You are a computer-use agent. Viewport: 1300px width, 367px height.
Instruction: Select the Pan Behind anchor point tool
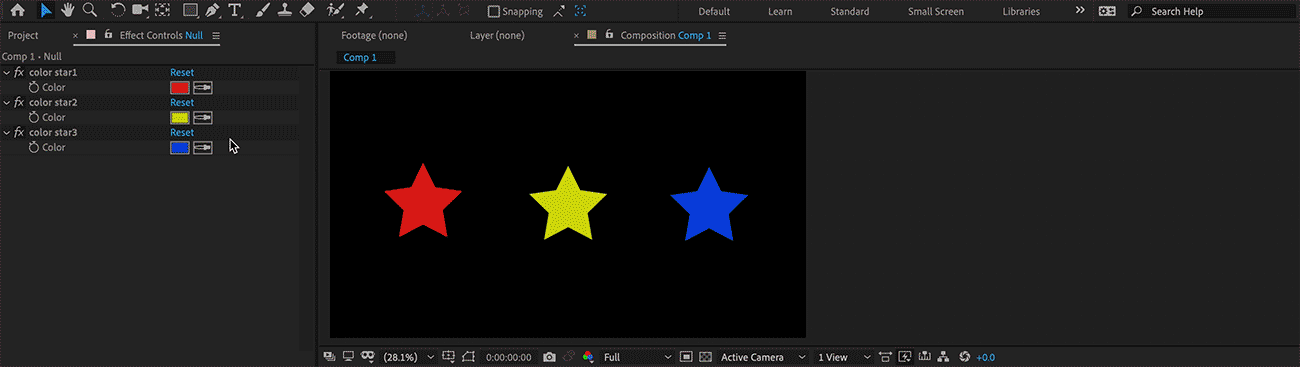[162, 11]
